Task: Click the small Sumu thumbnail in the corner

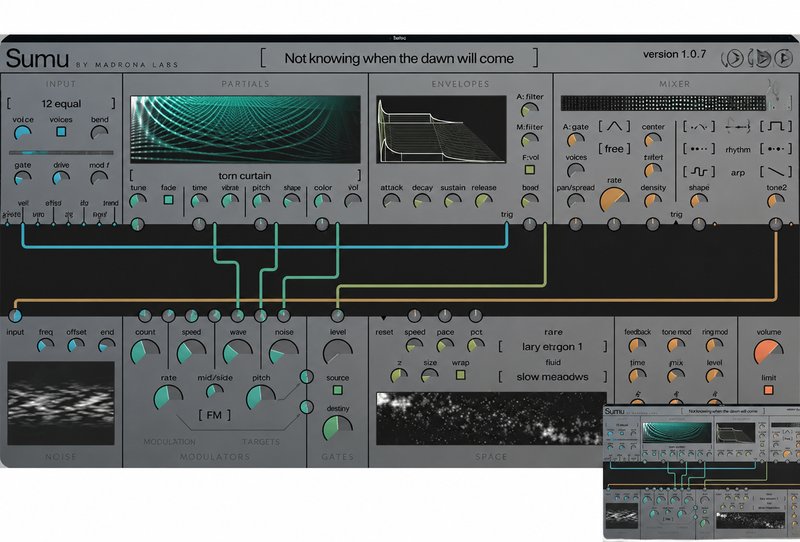Action: pos(702,473)
